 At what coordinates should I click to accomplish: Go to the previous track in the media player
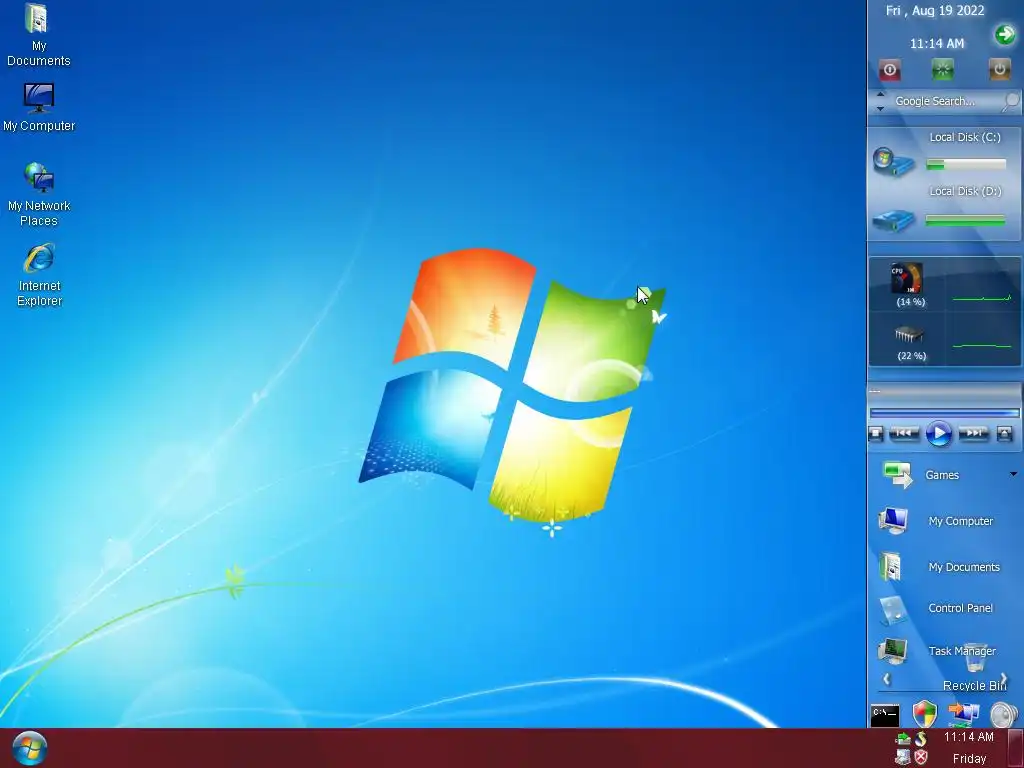[x=904, y=433]
